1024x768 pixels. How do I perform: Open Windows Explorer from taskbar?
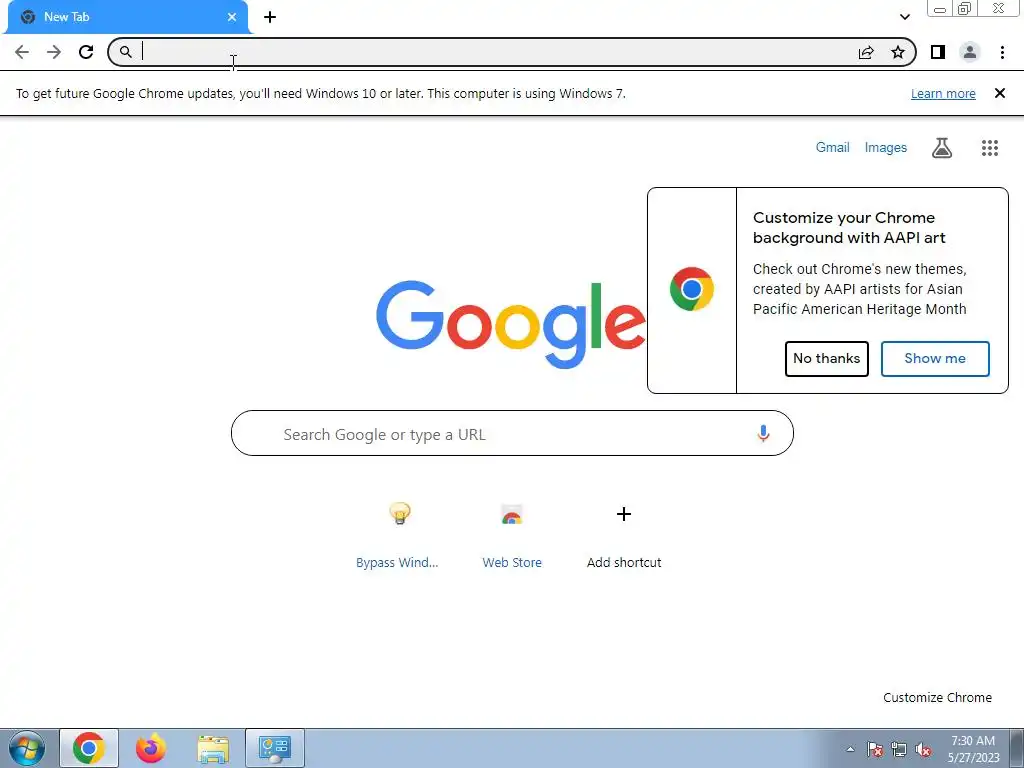pyautogui.click(x=213, y=748)
